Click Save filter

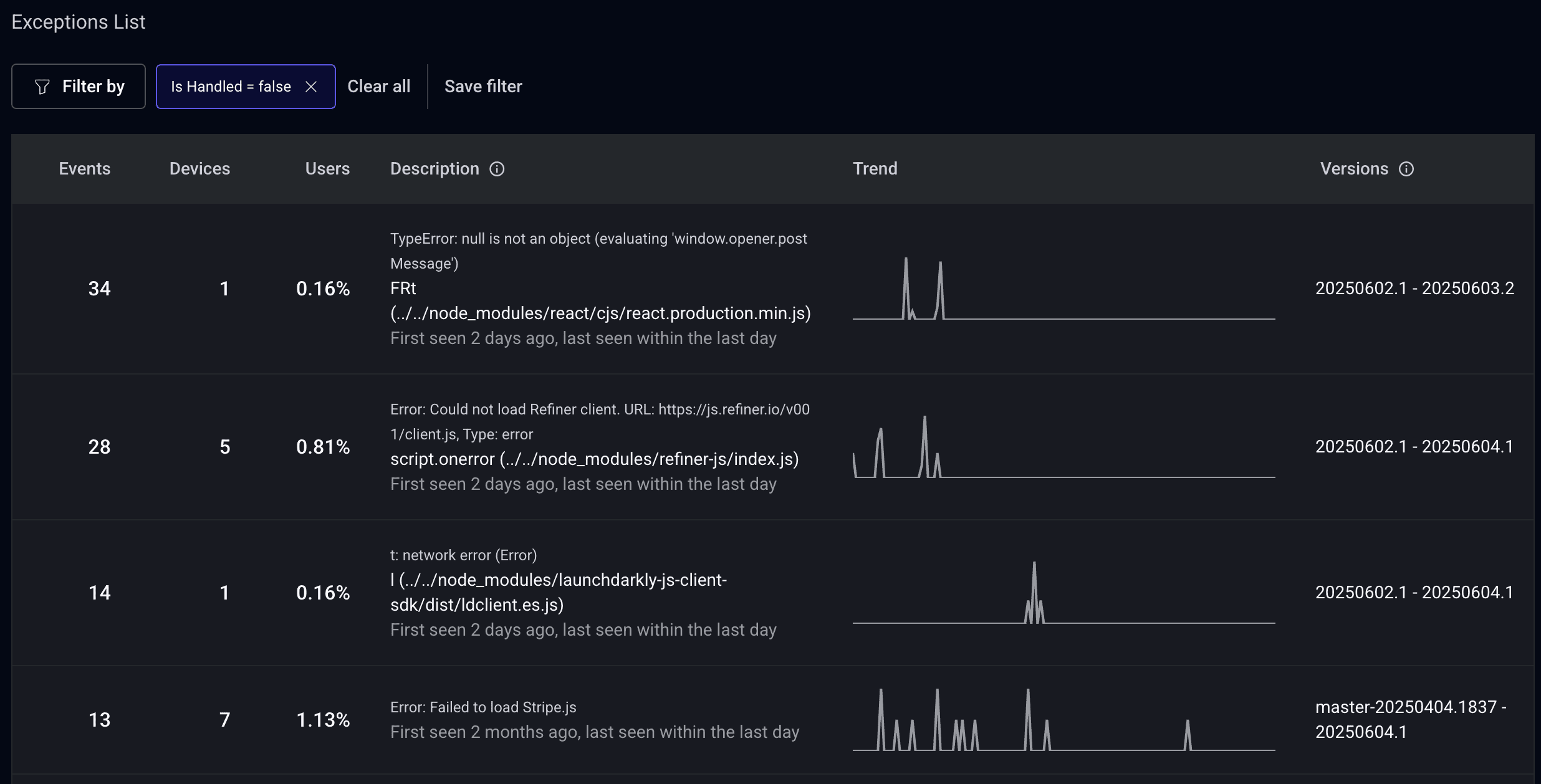coord(483,87)
